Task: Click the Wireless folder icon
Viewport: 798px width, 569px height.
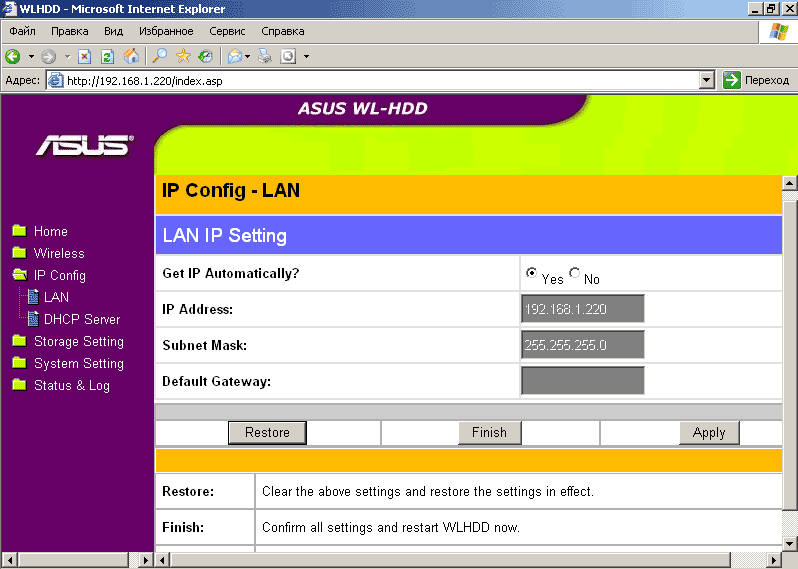Action: (x=19, y=253)
